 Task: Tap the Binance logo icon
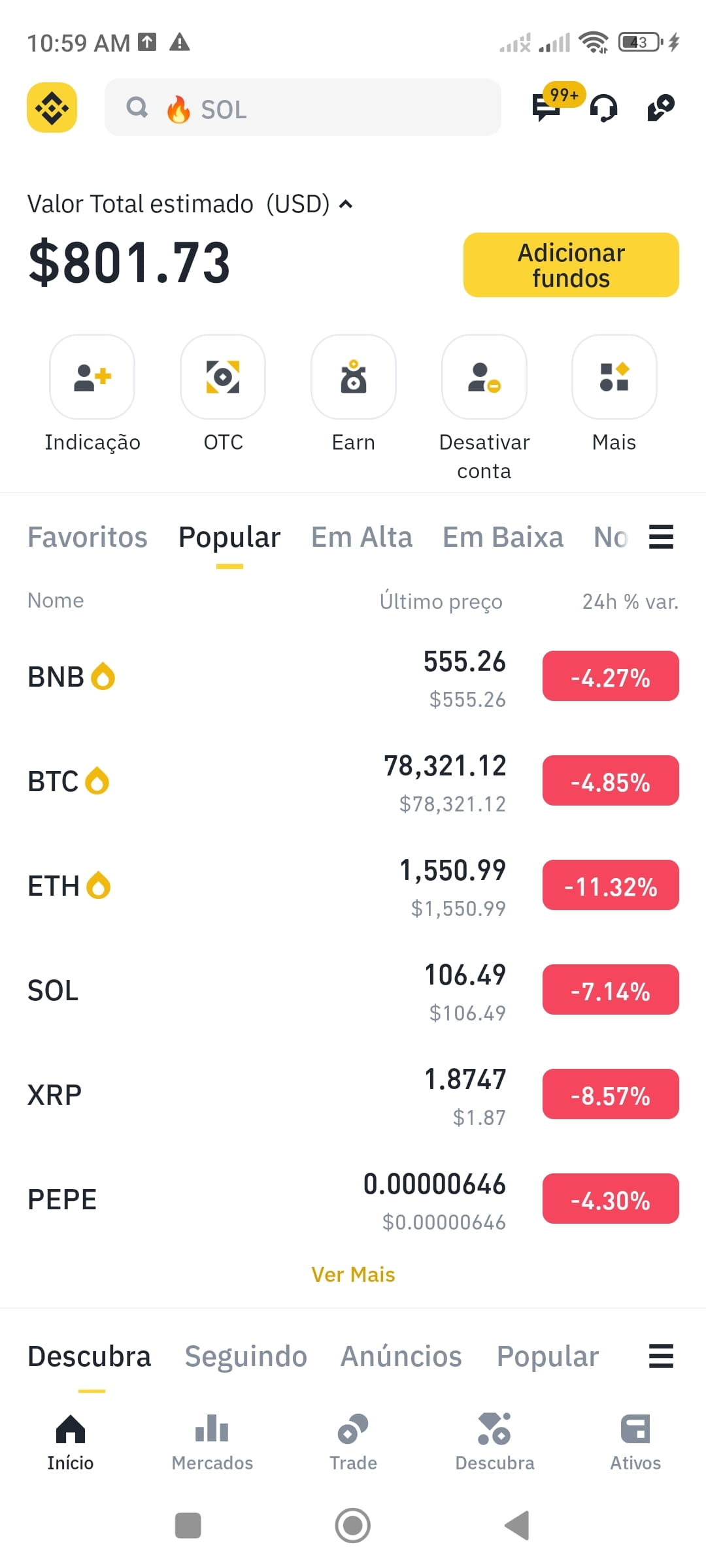[x=52, y=107]
